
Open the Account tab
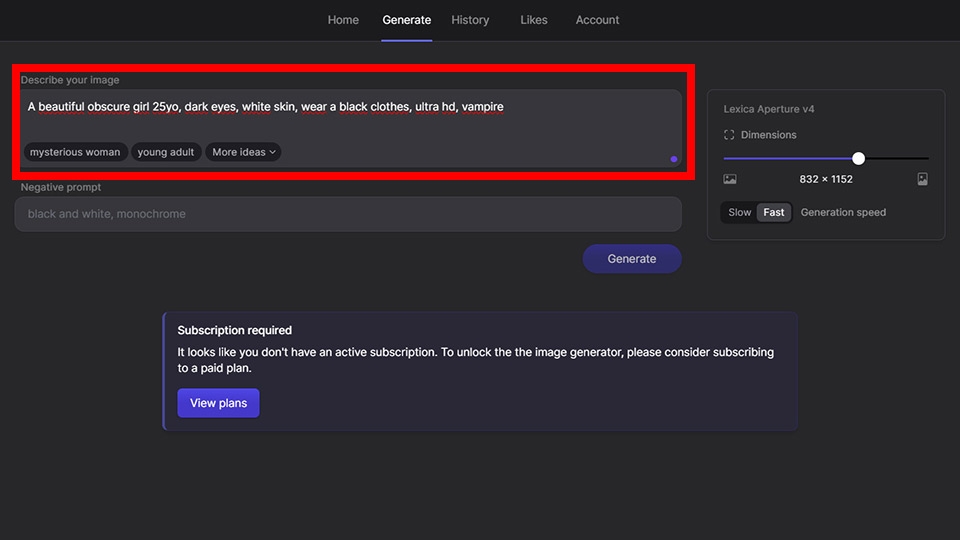pyautogui.click(x=597, y=20)
